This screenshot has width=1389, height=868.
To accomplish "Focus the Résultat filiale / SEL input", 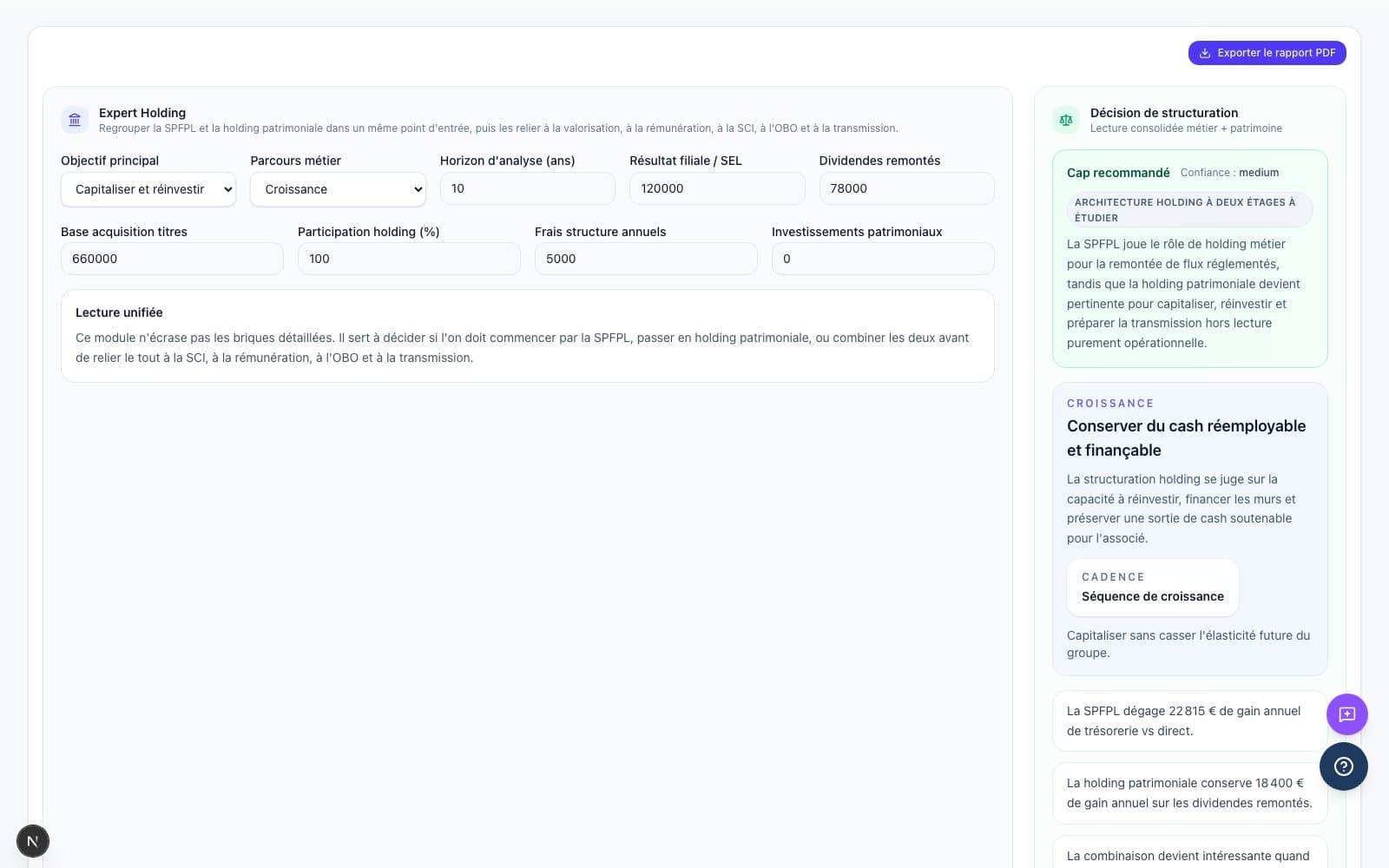I will 716,188.
